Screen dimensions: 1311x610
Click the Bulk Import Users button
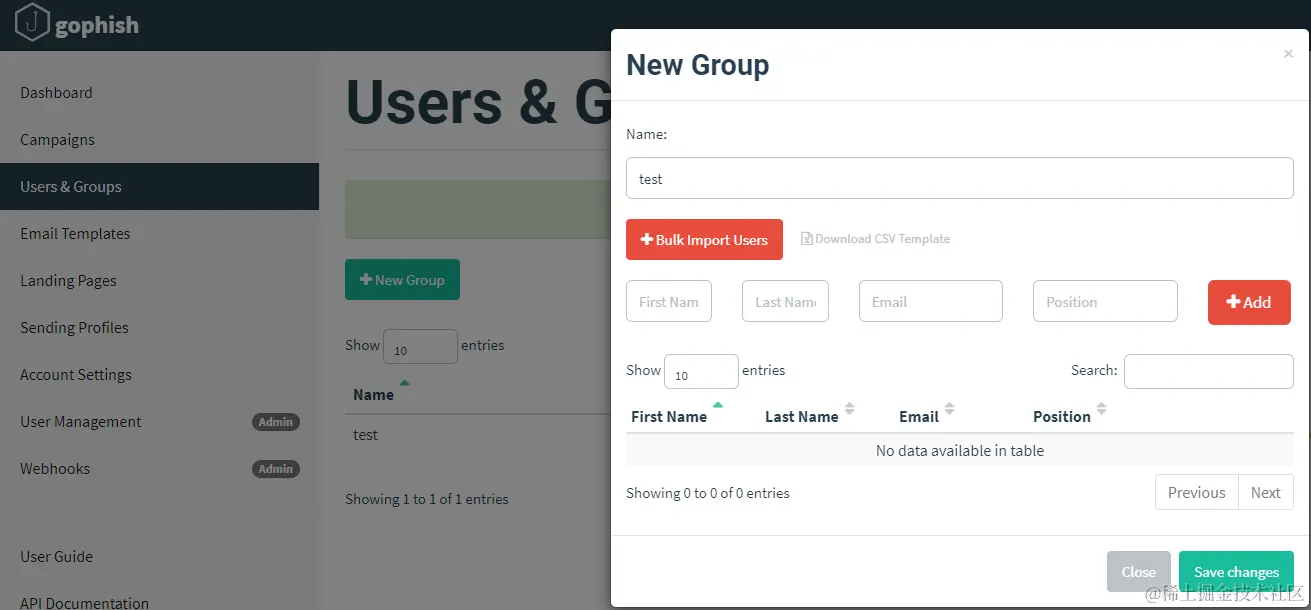[704, 240]
